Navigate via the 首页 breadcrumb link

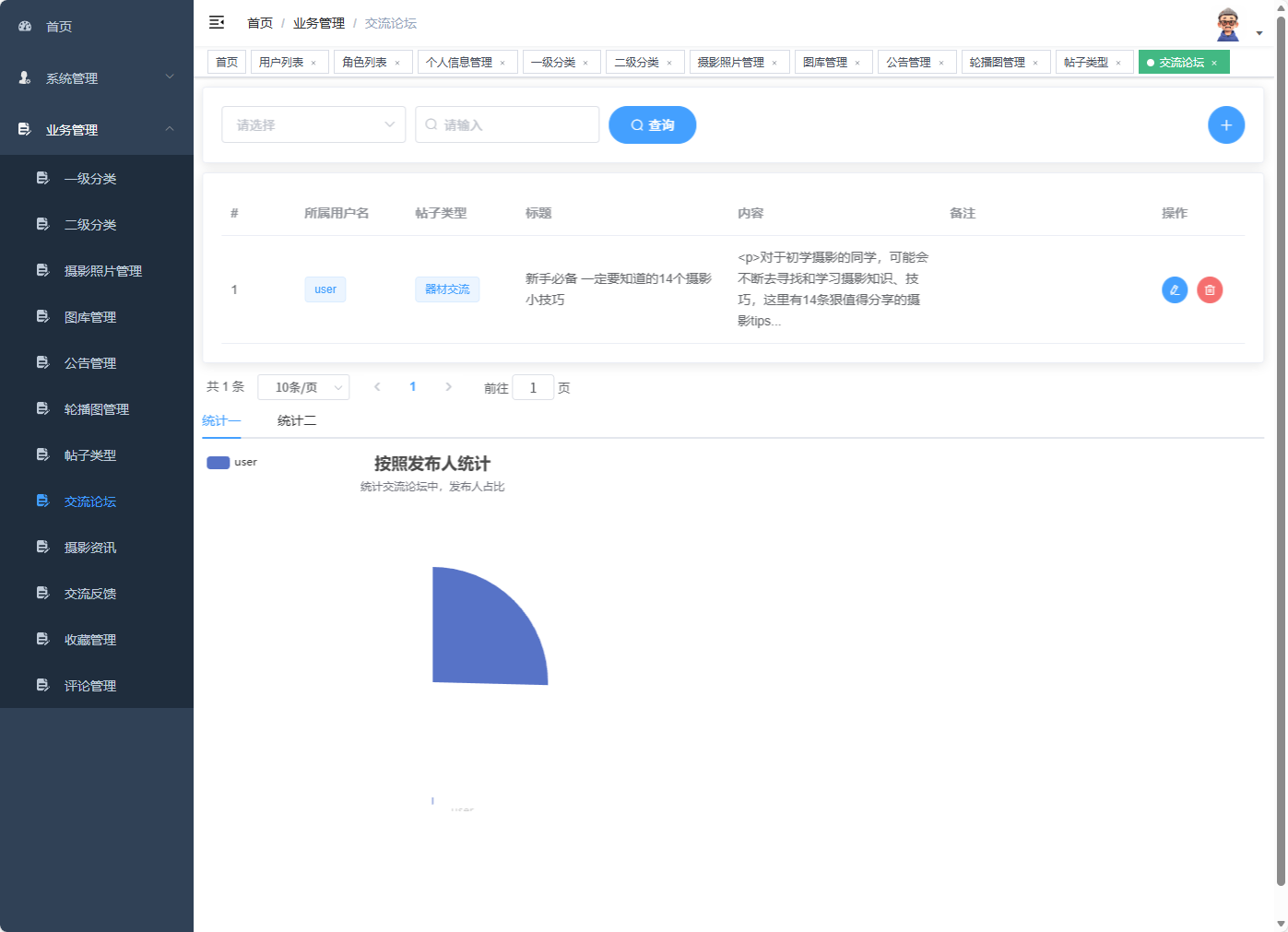click(x=259, y=22)
